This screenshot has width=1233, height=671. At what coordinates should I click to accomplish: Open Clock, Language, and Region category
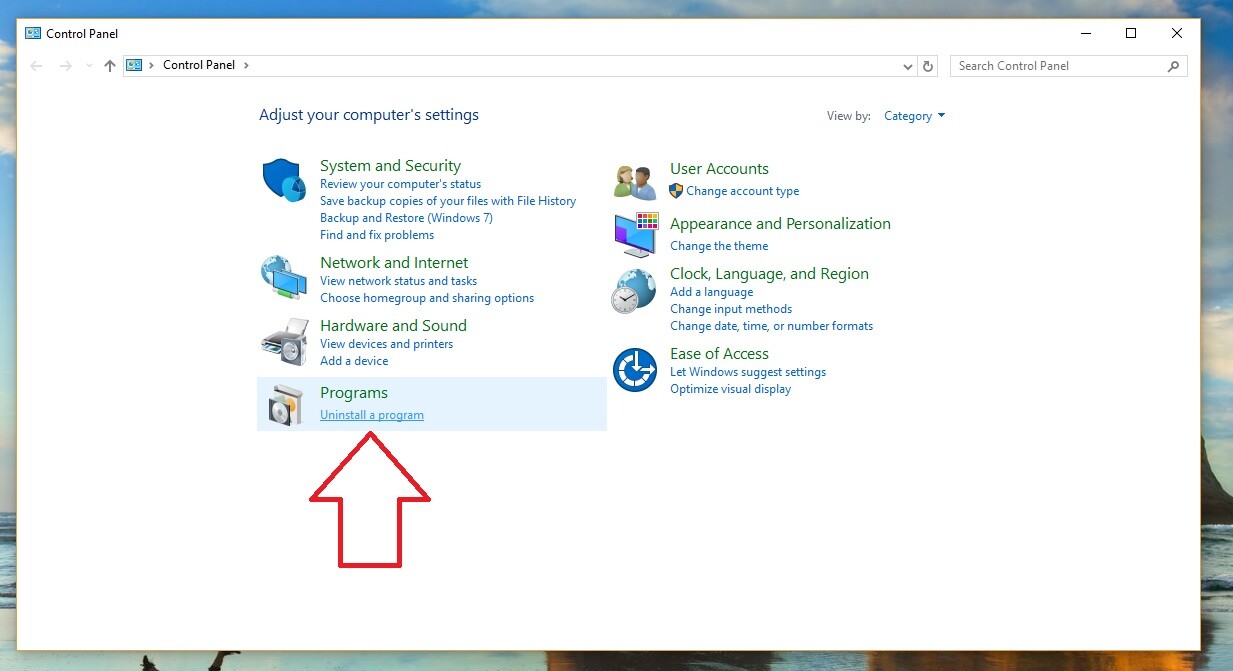[x=769, y=274]
